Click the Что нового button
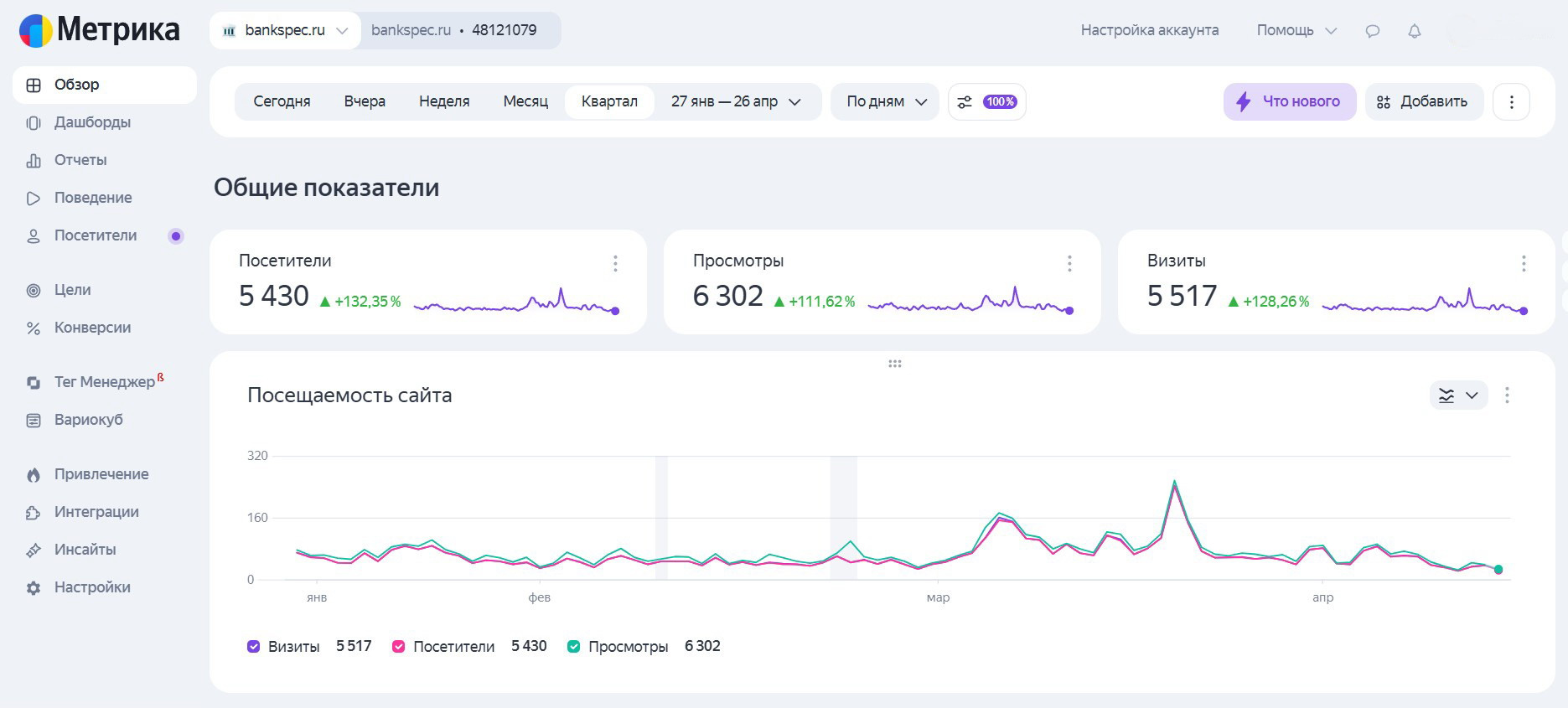The image size is (1568, 708). [x=1289, y=101]
